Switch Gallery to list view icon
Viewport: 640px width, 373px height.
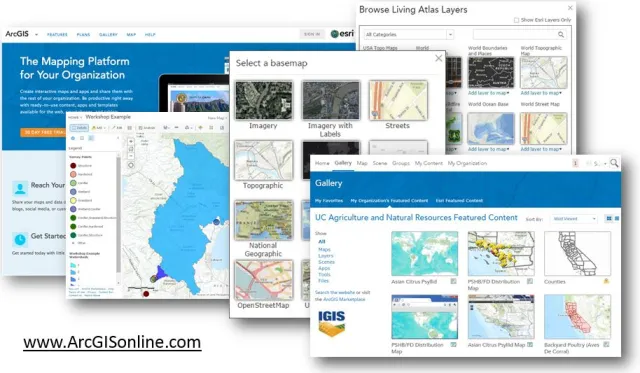[617, 219]
